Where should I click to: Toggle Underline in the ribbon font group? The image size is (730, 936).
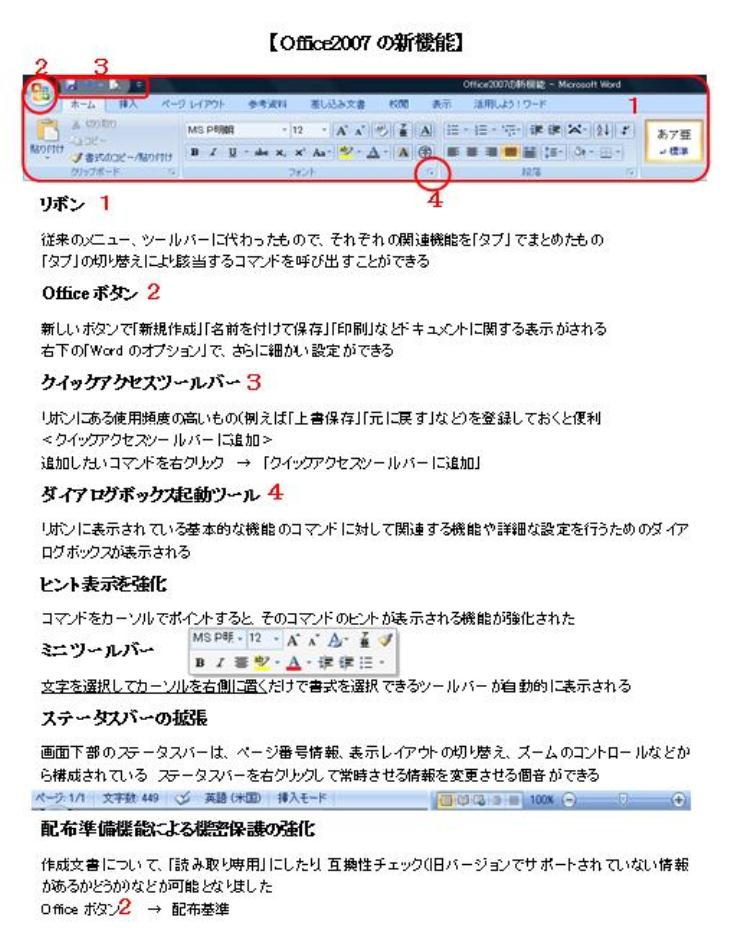tap(232, 152)
